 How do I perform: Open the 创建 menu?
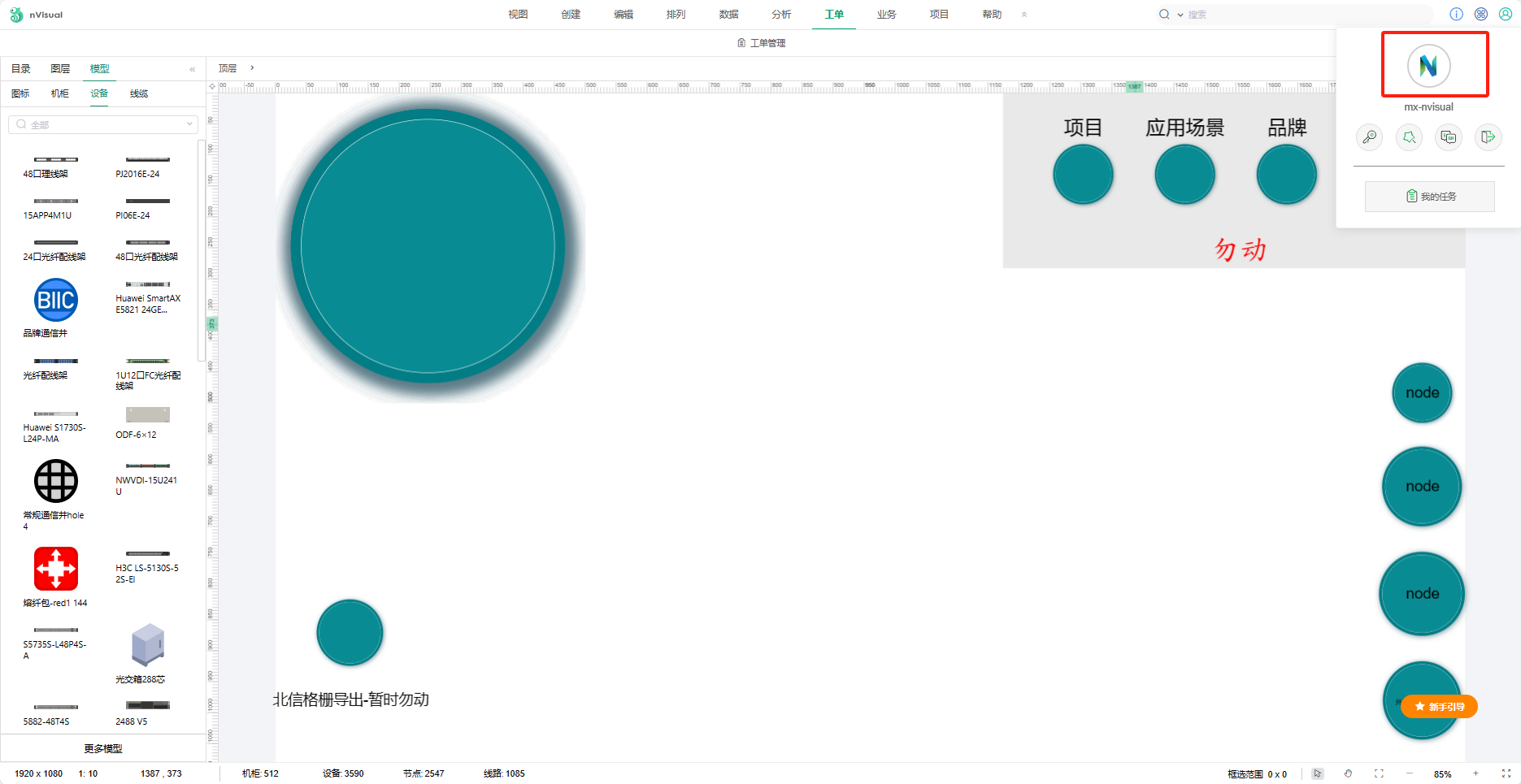click(571, 15)
